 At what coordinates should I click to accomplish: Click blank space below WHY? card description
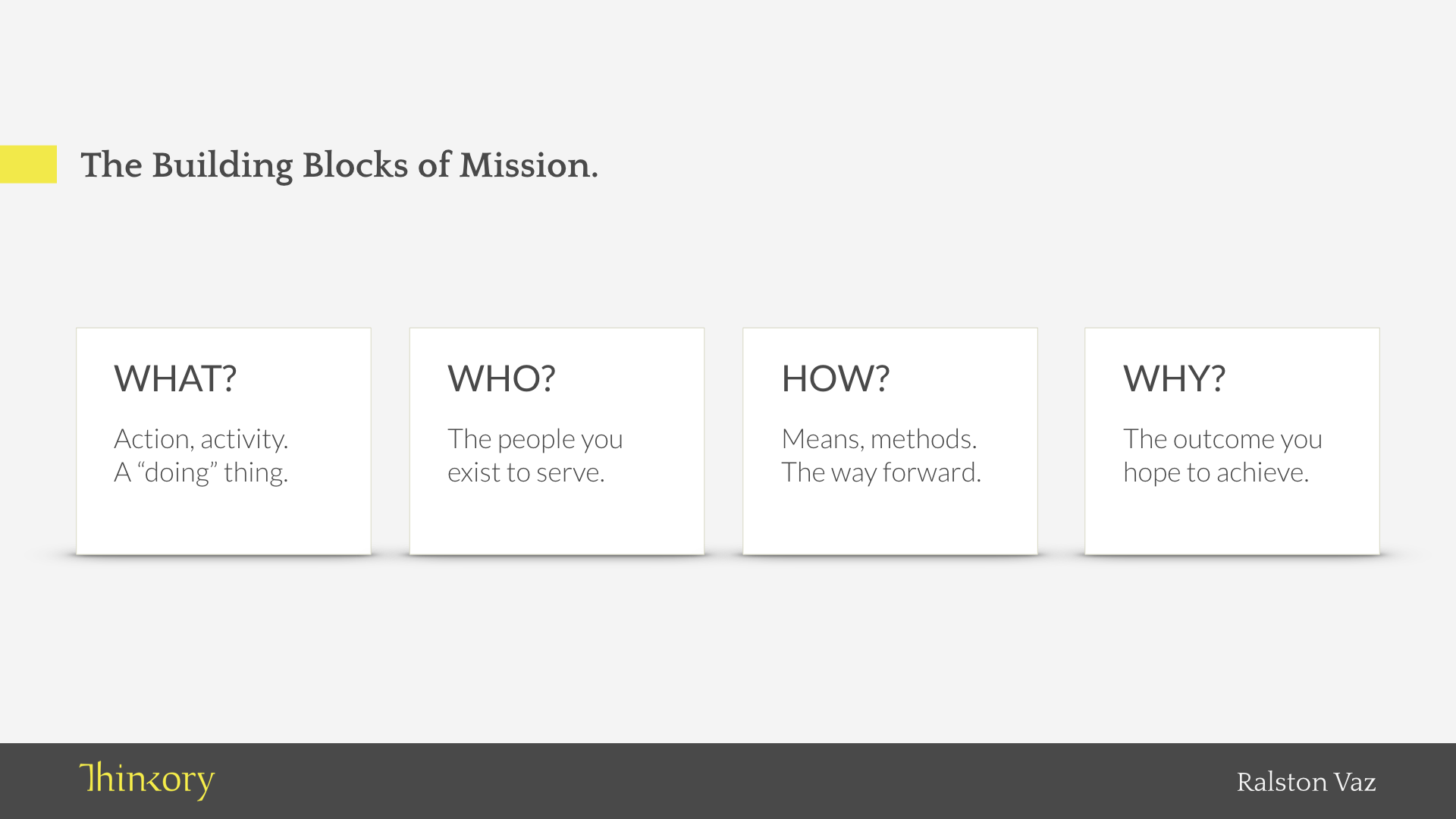coord(1232,522)
